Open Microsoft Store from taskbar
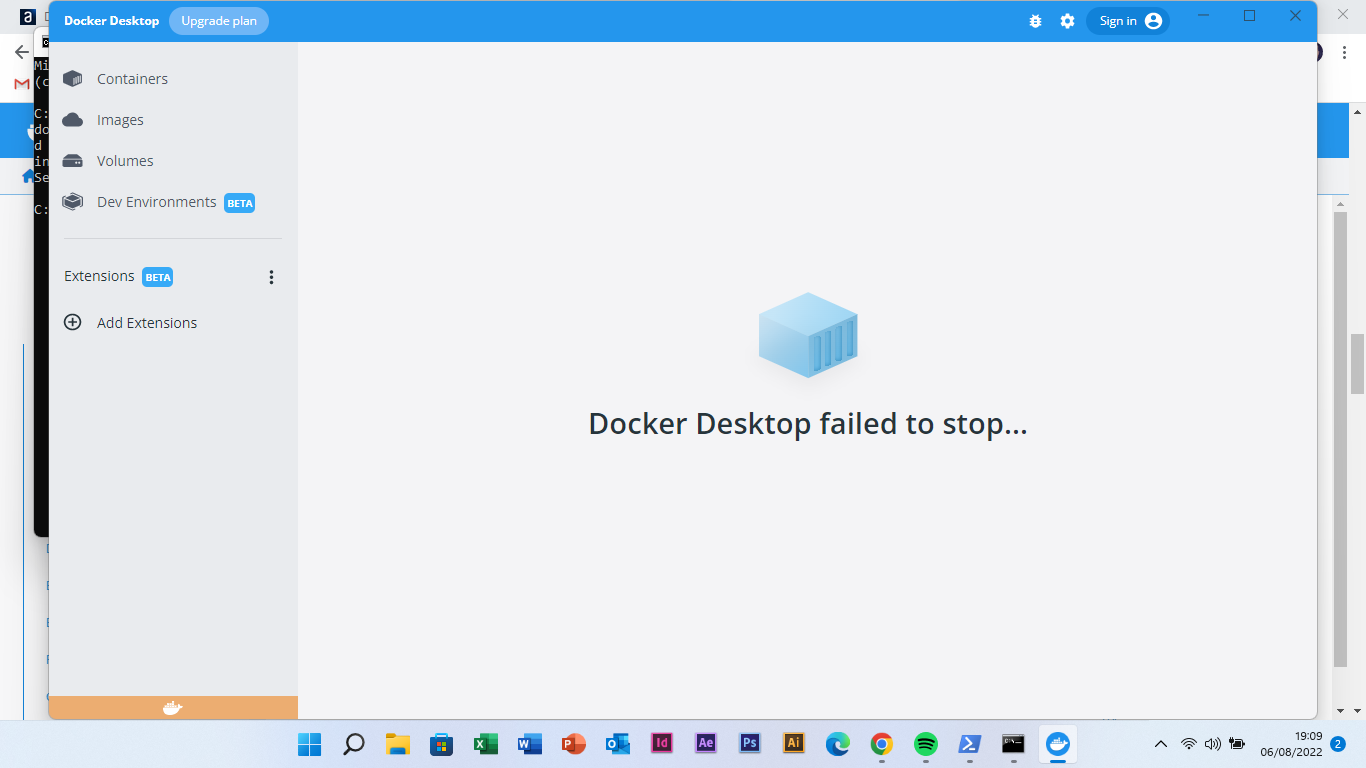Screen dimensions: 1366x768 (441, 744)
